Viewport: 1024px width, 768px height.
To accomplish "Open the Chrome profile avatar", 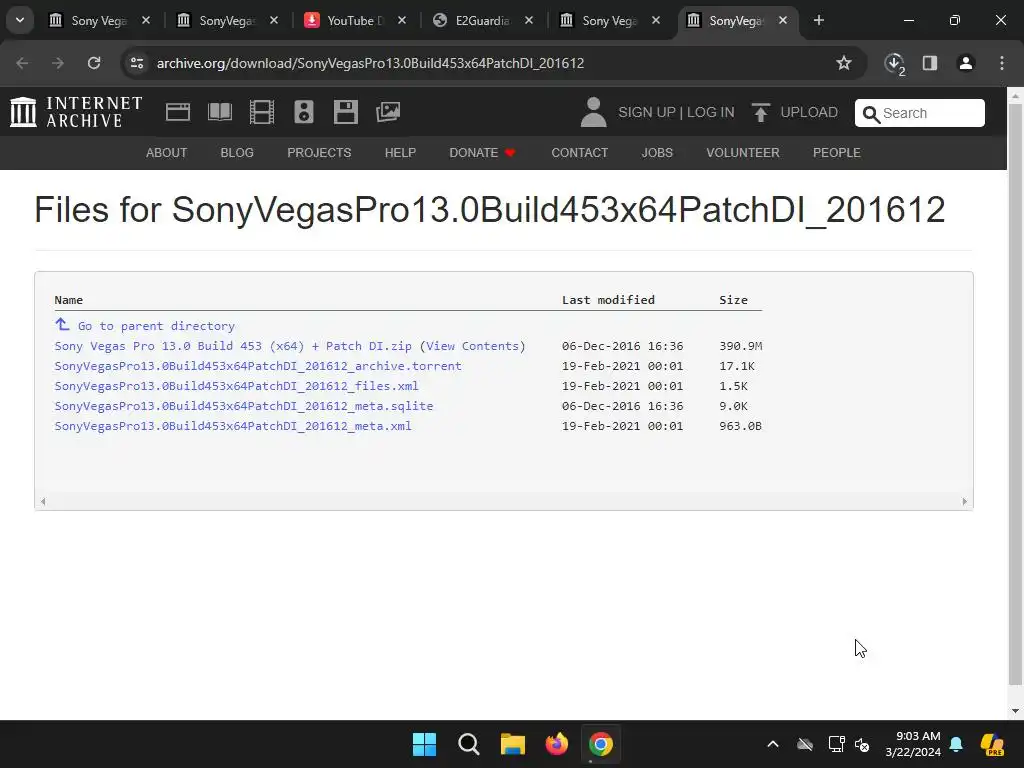I will (966, 63).
